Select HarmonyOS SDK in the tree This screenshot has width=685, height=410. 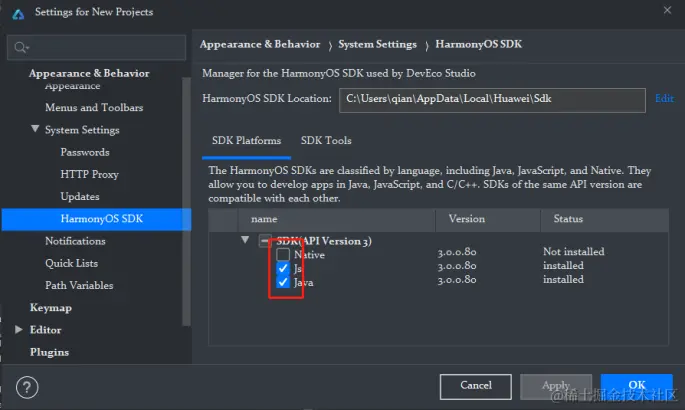(97, 219)
